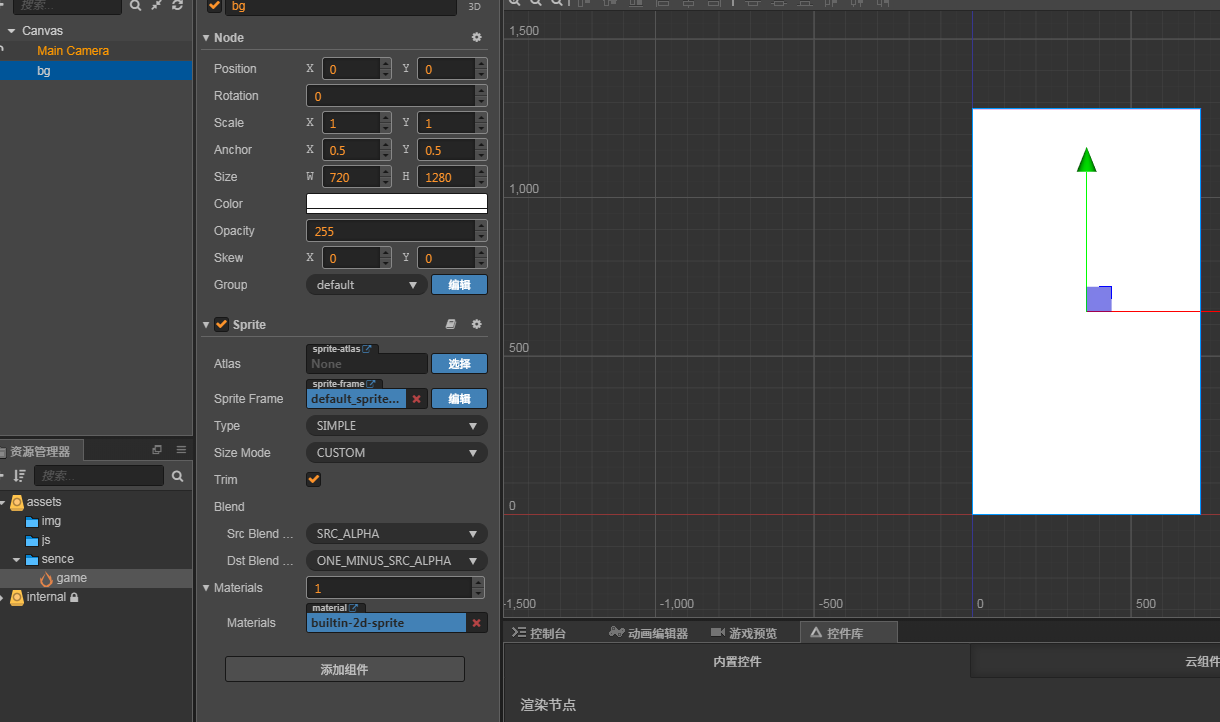Pop out the asset manager panel
1220x722 pixels.
pyautogui.click(x=156, y=450)
